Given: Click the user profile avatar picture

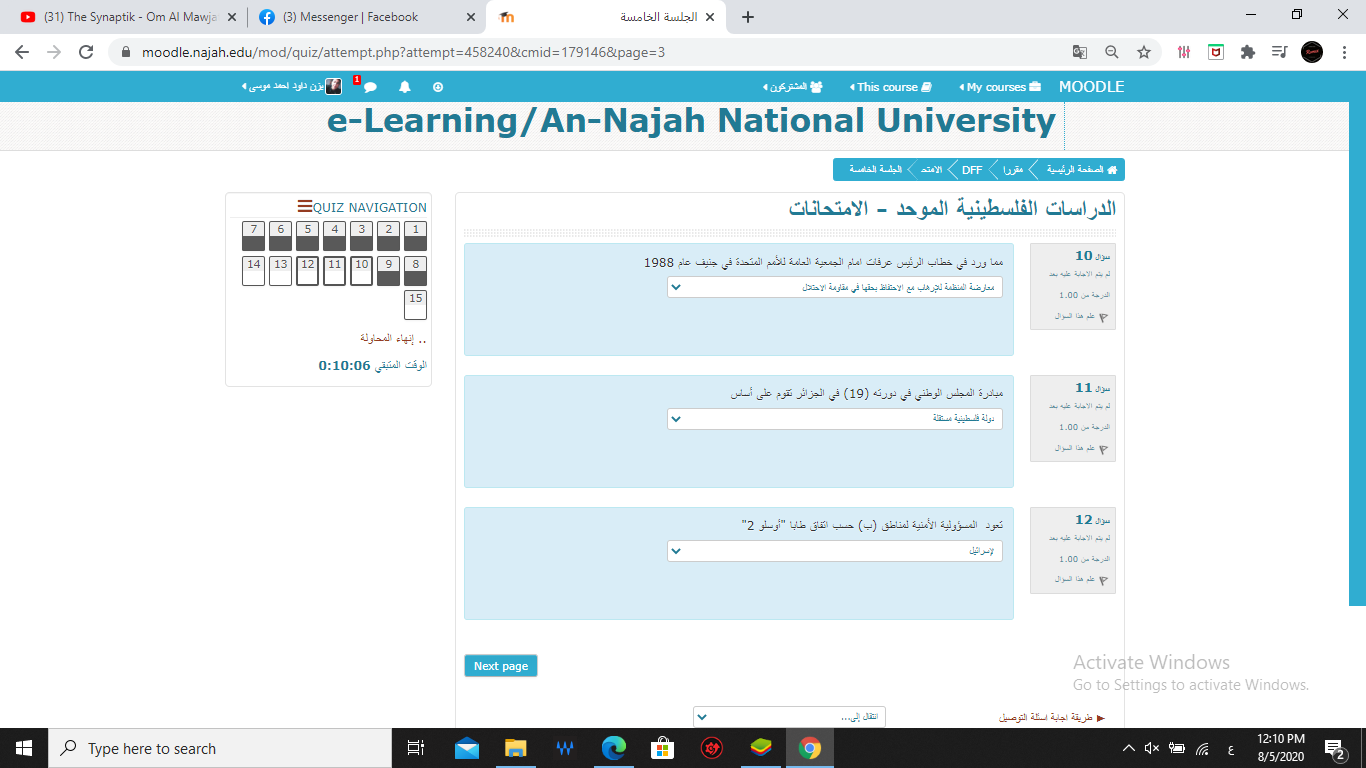Looking at the screenshot, I should click(333, 87).
